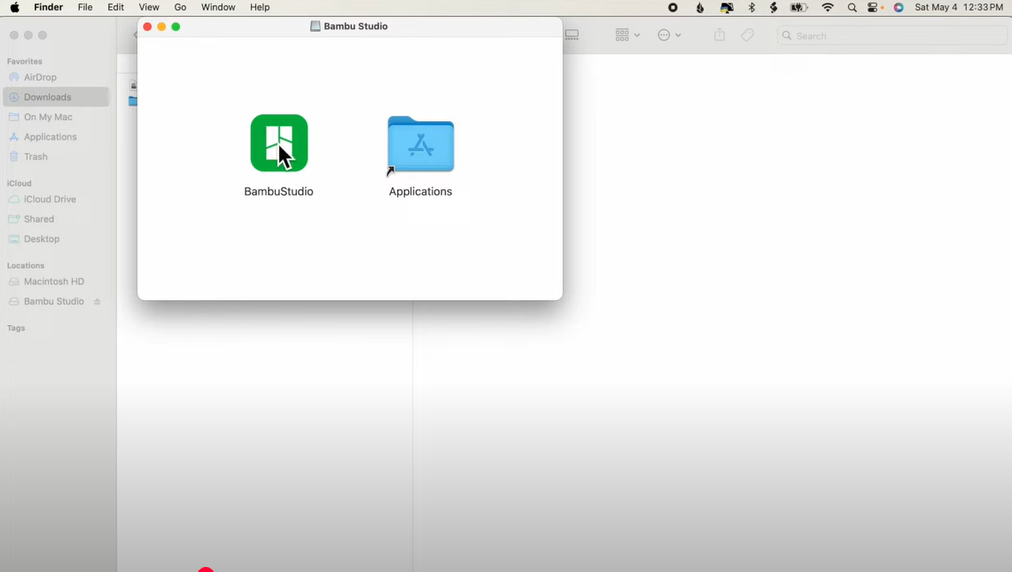Open battery status menu

tap(799, 8)
